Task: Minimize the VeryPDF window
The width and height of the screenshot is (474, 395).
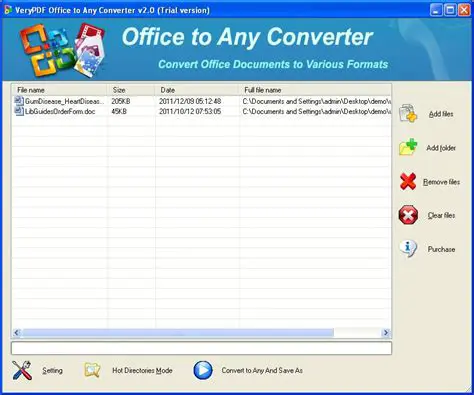Action: 436,10
